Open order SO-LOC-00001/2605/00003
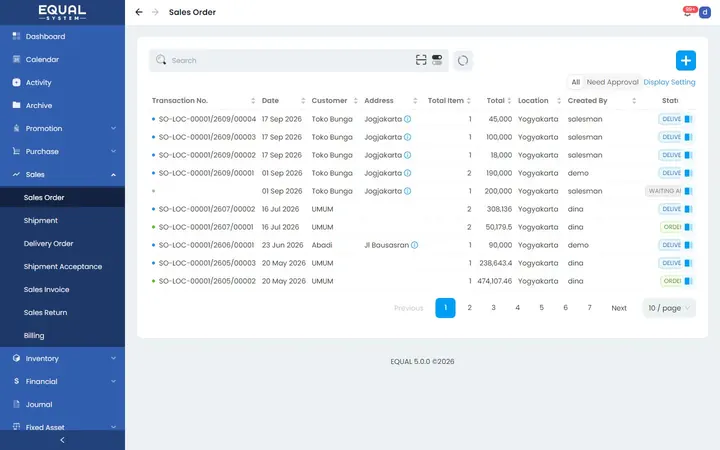The image size is (720, 450). (x=207, y=263)
